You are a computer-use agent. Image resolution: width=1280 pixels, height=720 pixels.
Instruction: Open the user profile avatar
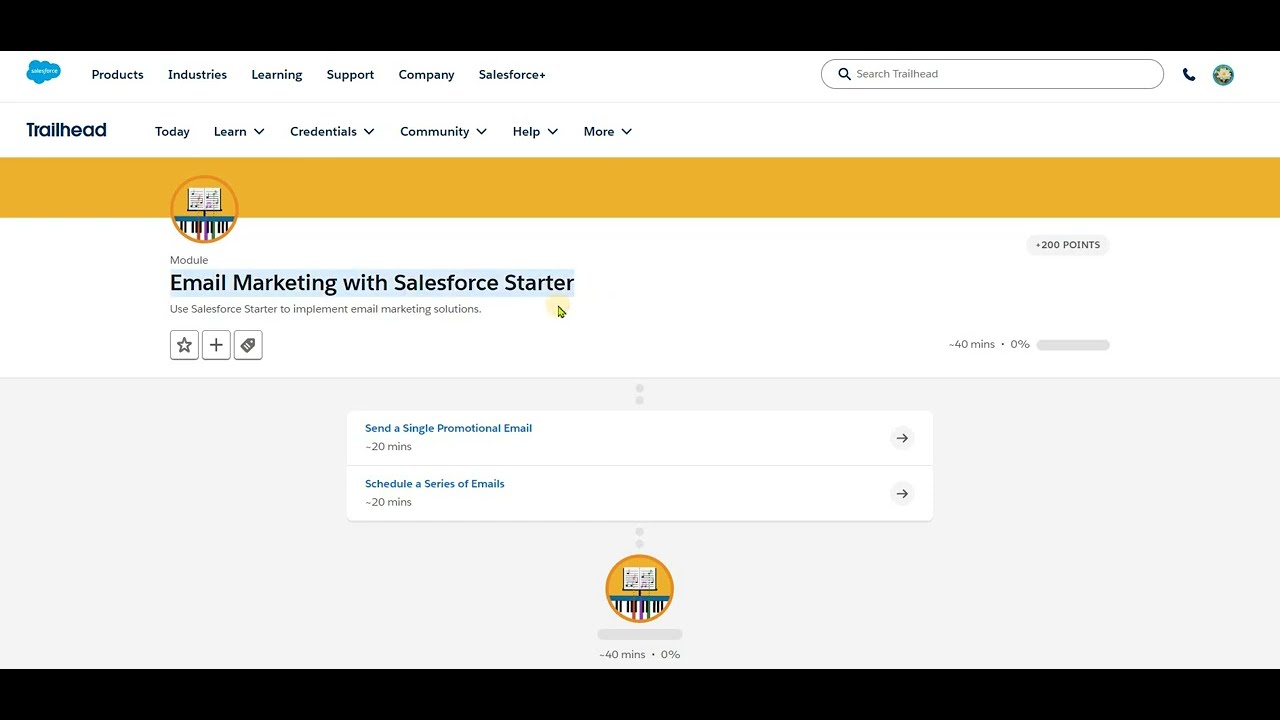1223,75
